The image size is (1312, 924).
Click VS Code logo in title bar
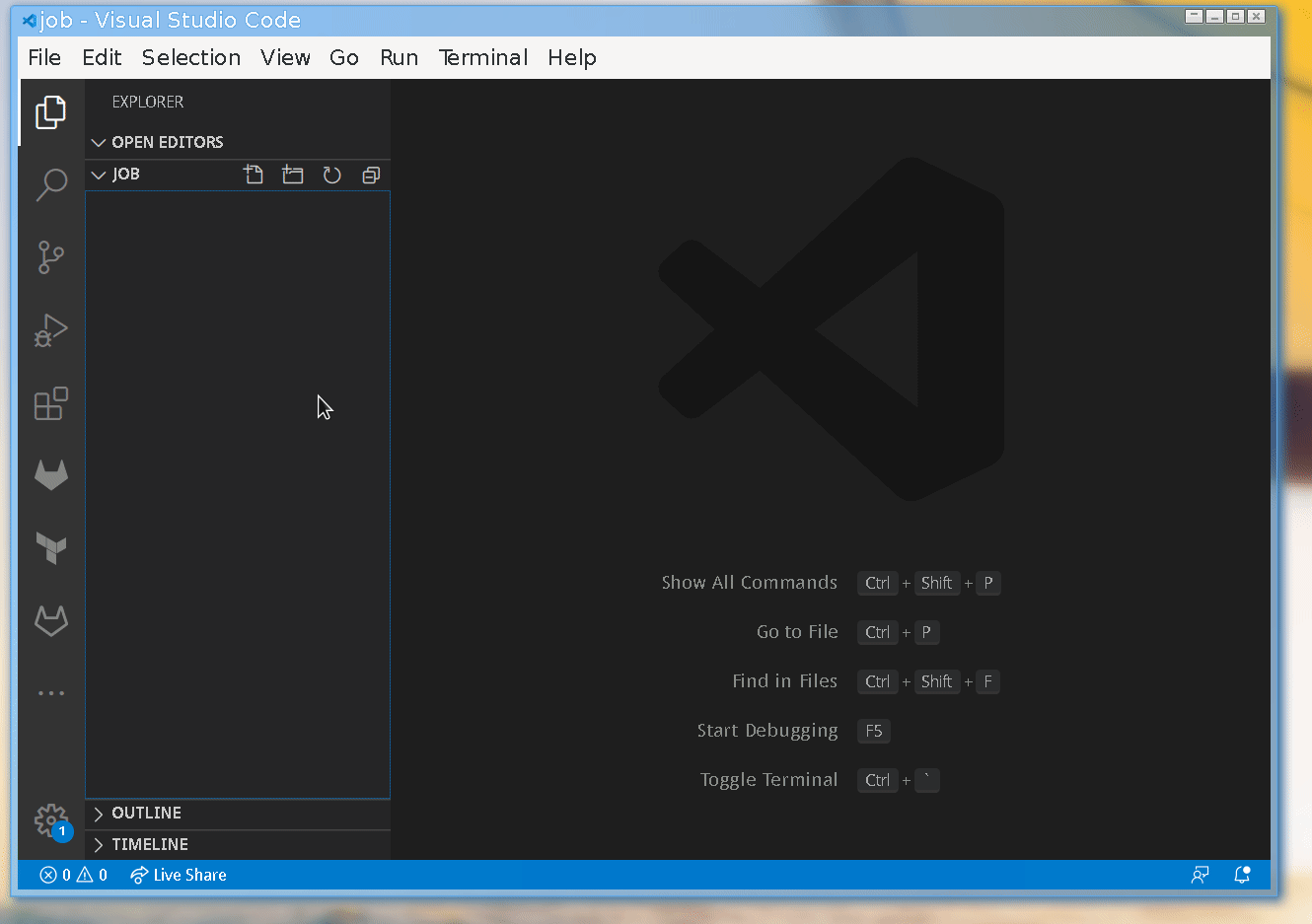coord(30,20)
